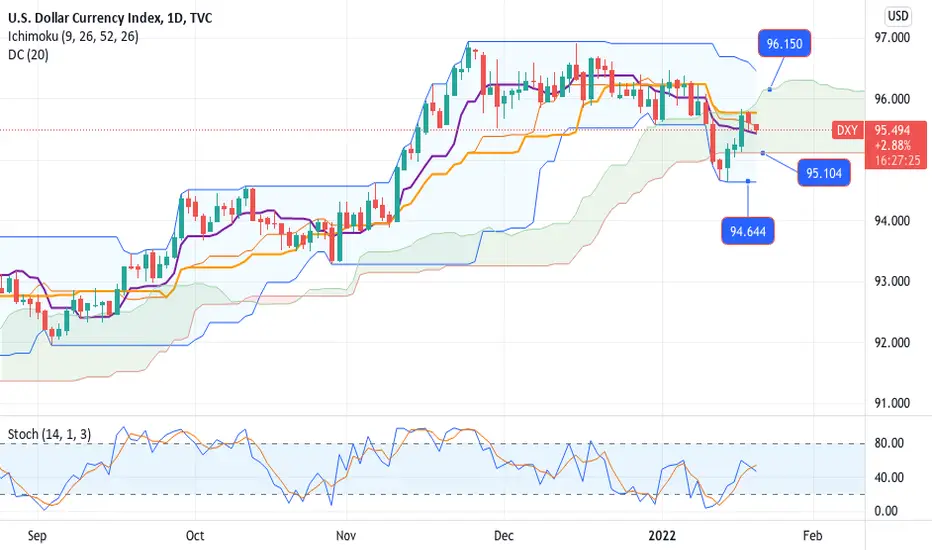This screenshot has width=932, height=550.
Task: Click the U.S. Dollar Currency Index title
Action: coord(84,18)
